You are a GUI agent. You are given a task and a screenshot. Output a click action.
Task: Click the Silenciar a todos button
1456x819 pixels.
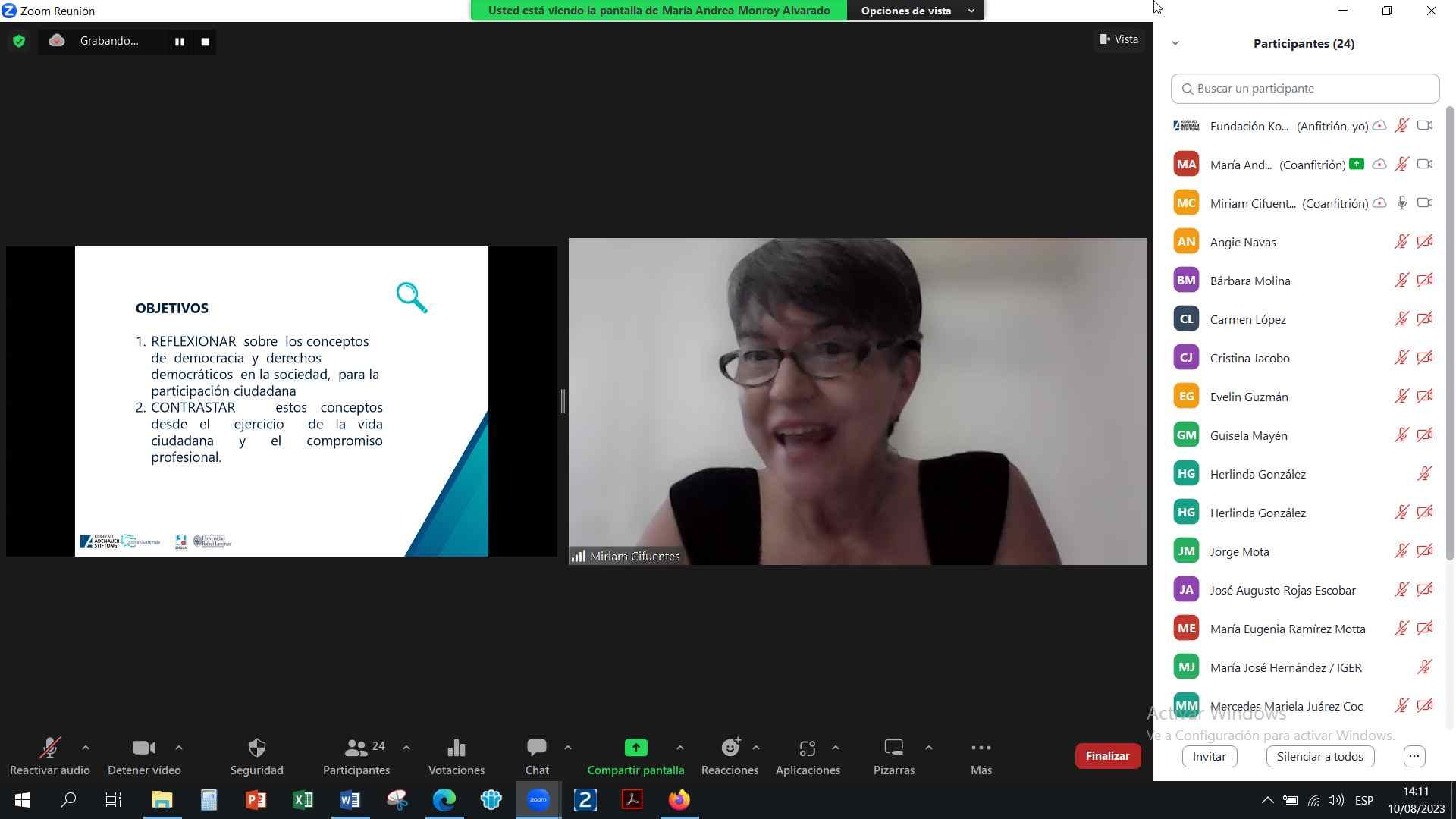1319,756
